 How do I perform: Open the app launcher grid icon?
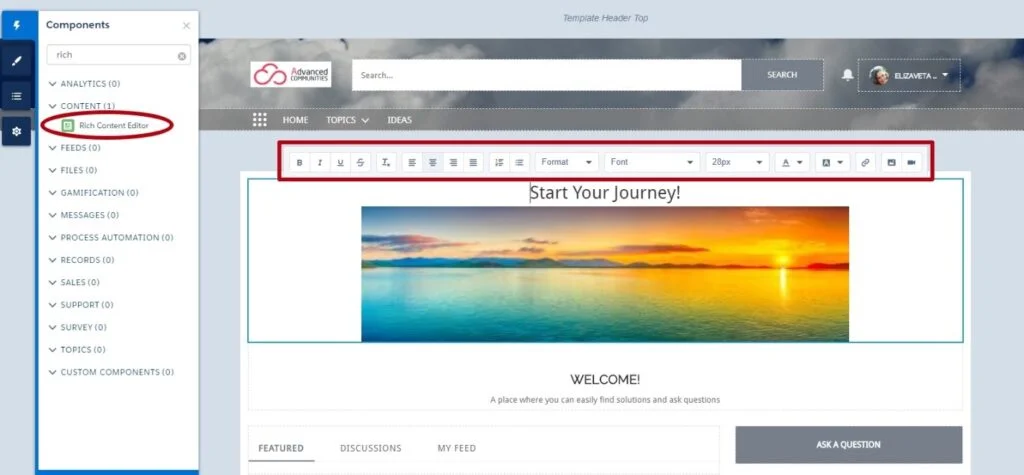[260, 120]
